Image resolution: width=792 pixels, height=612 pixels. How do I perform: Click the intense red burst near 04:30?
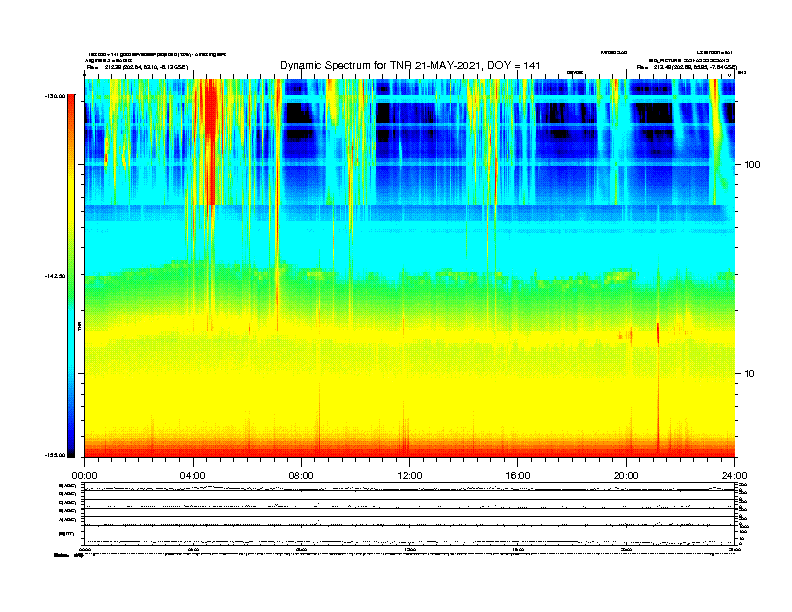210,141
